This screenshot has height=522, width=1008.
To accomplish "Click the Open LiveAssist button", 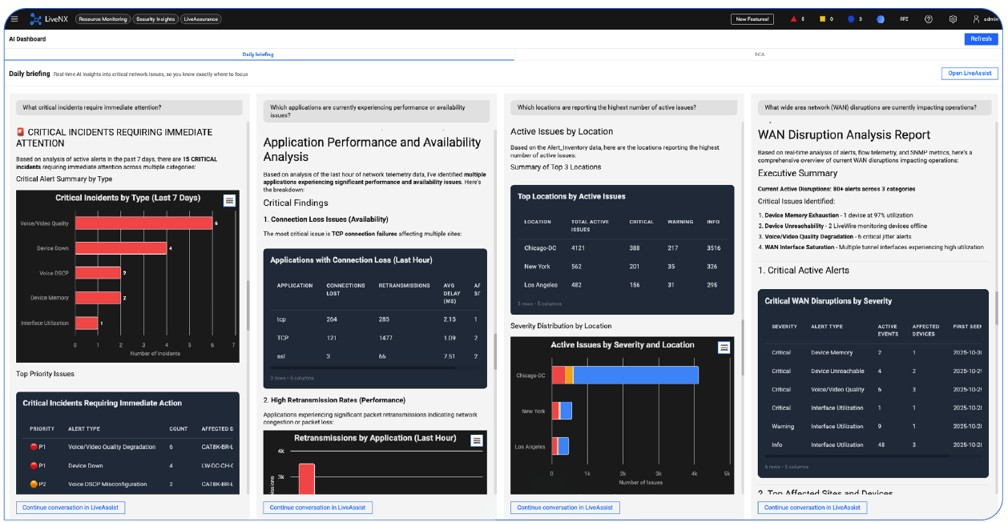I will [x=969, y=73].
